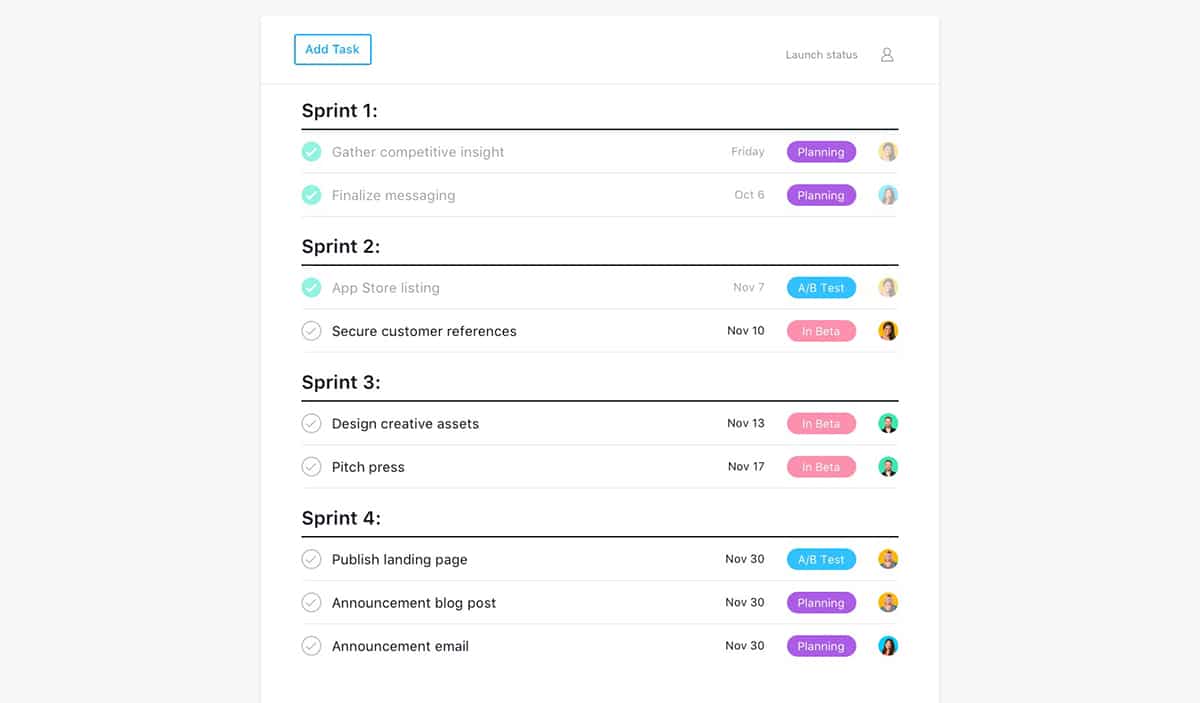This screenshot has height=703, width=1200.
Task: Open the Launch status link
Action: 821,55
